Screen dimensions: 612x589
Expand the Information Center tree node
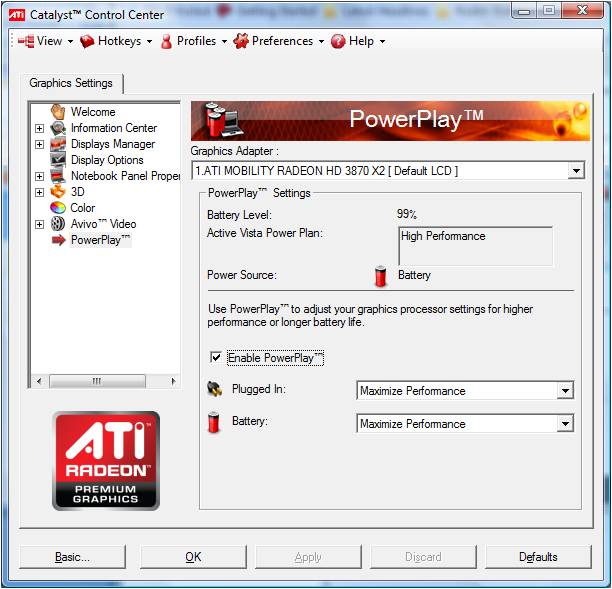coord(39,128)
